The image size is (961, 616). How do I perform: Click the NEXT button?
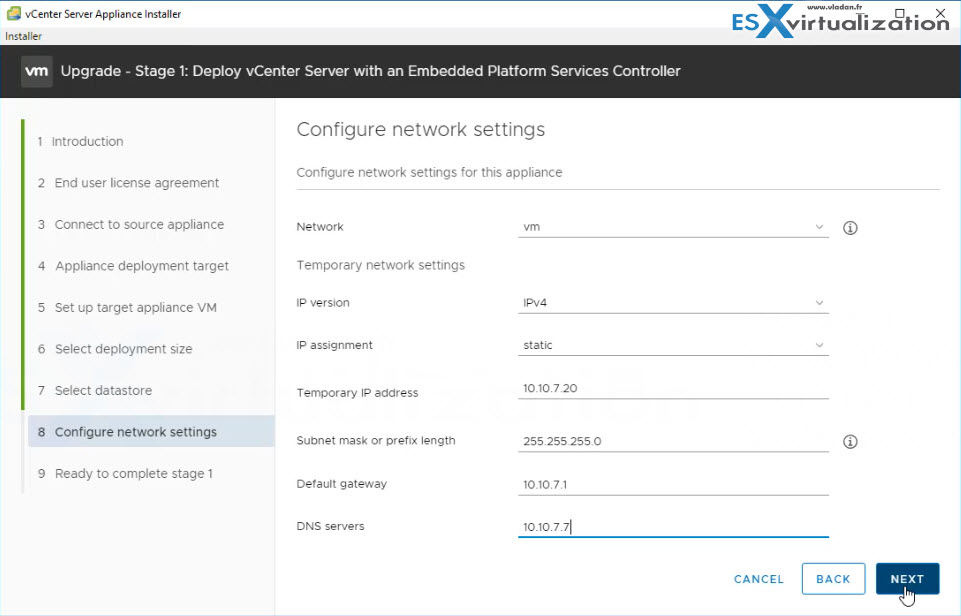907,579
